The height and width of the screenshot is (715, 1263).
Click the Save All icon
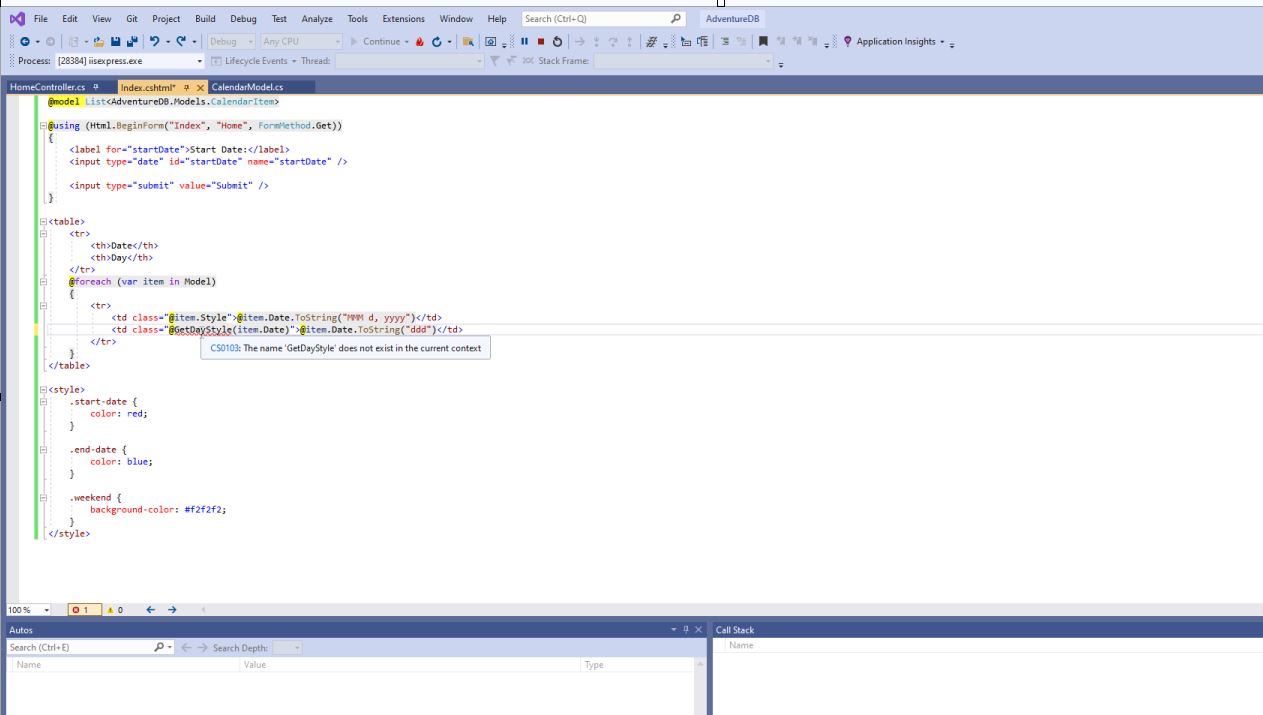coord(131,43)
